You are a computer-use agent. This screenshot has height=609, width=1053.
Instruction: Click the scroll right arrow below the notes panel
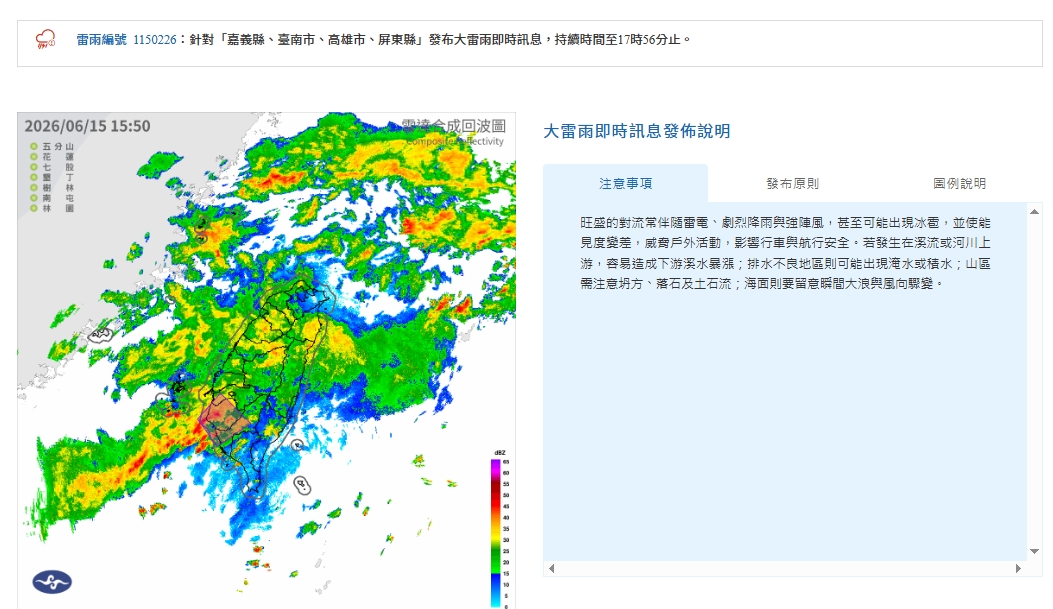tap(1018, 569)
